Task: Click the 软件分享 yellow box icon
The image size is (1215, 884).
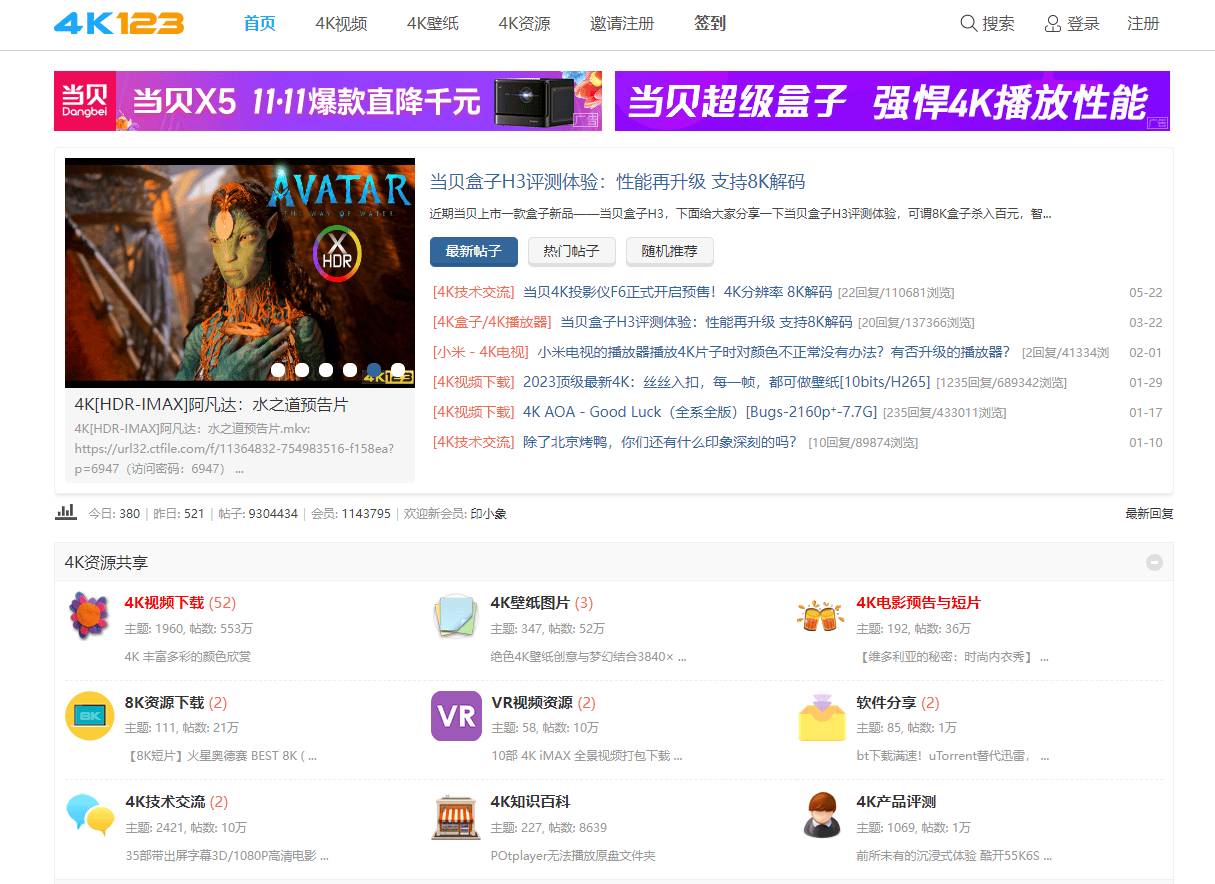Action: 821,716
